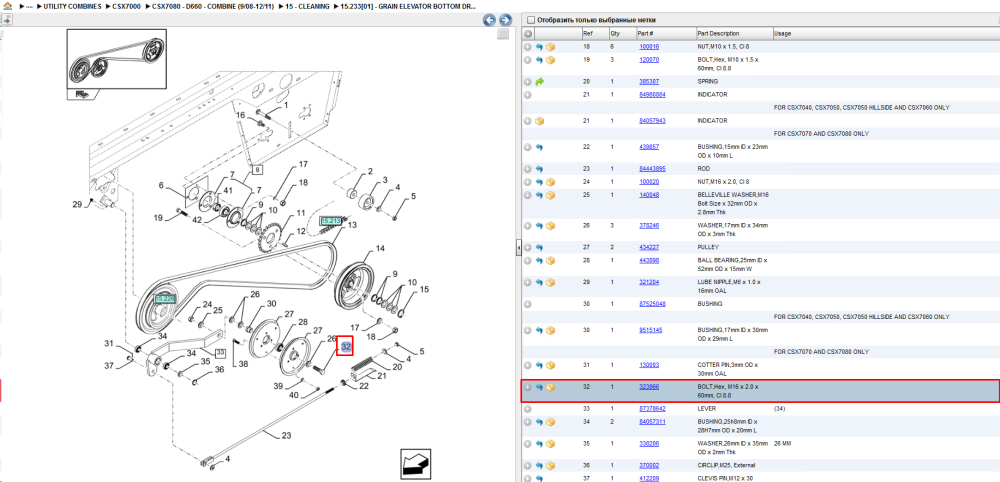Open the CSX7000 breadcrumb
Viewport: 1000px width, 482px height.
pyautogui.click(x=126, y=6)
